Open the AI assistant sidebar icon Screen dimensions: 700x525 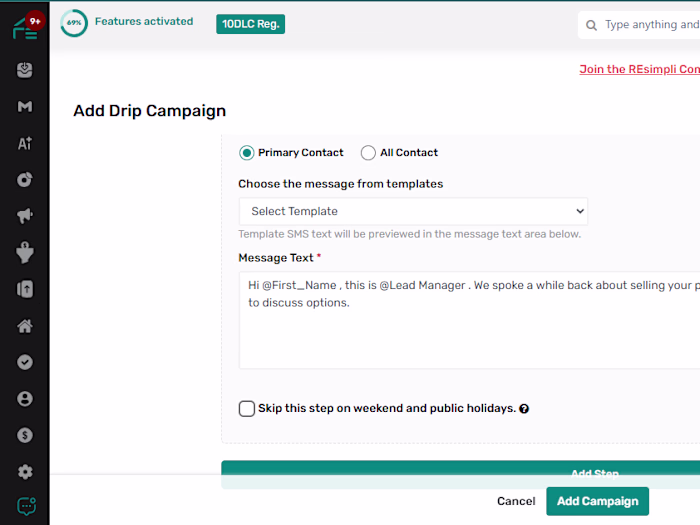tap(25, 143)
